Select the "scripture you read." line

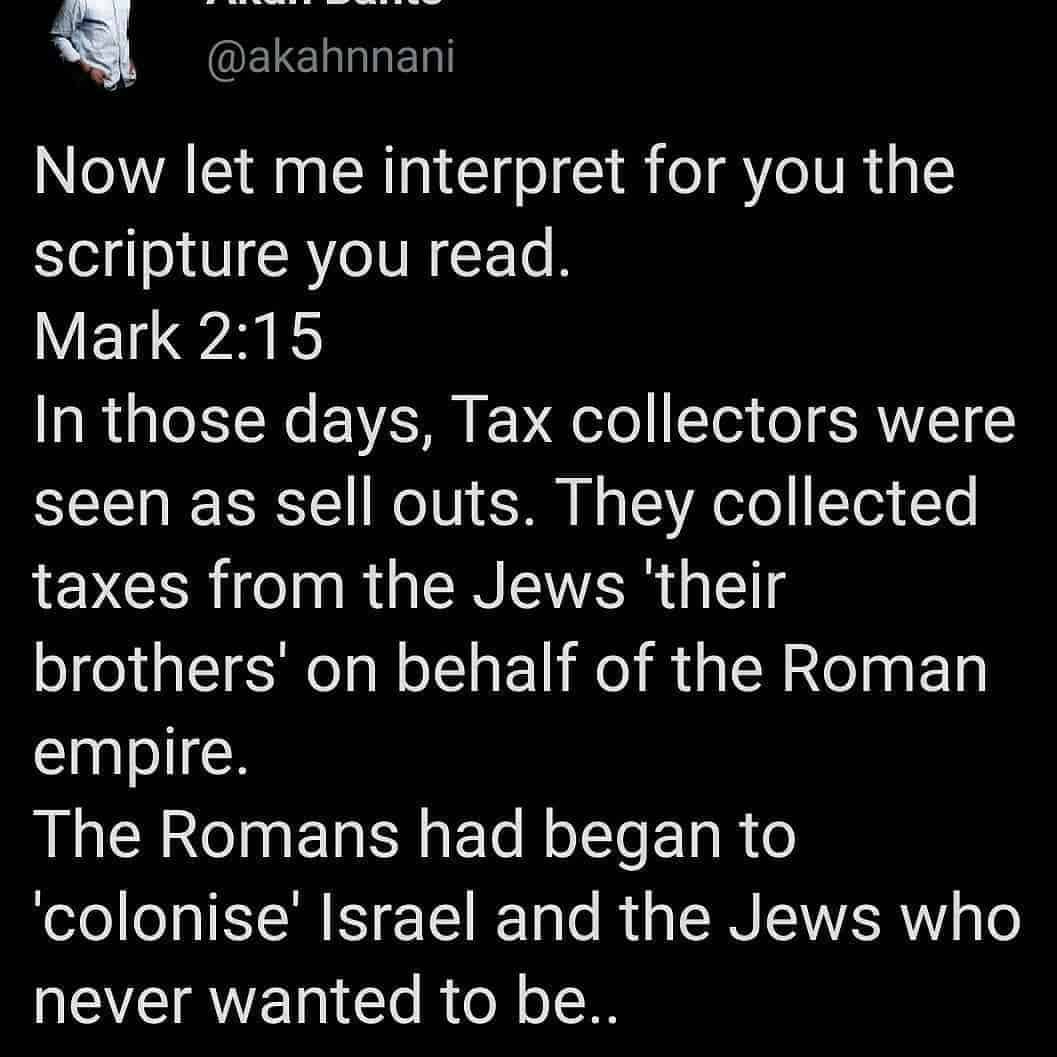301,256
